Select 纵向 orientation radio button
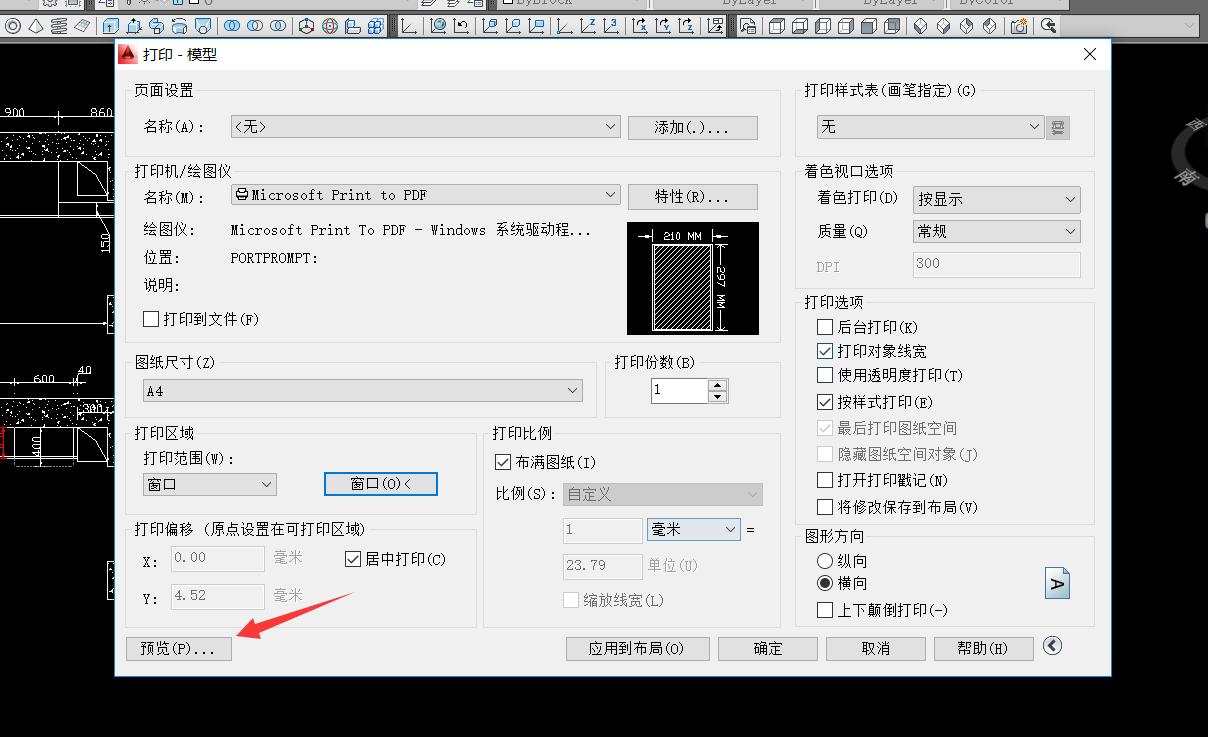 click(x=825, y=561)
